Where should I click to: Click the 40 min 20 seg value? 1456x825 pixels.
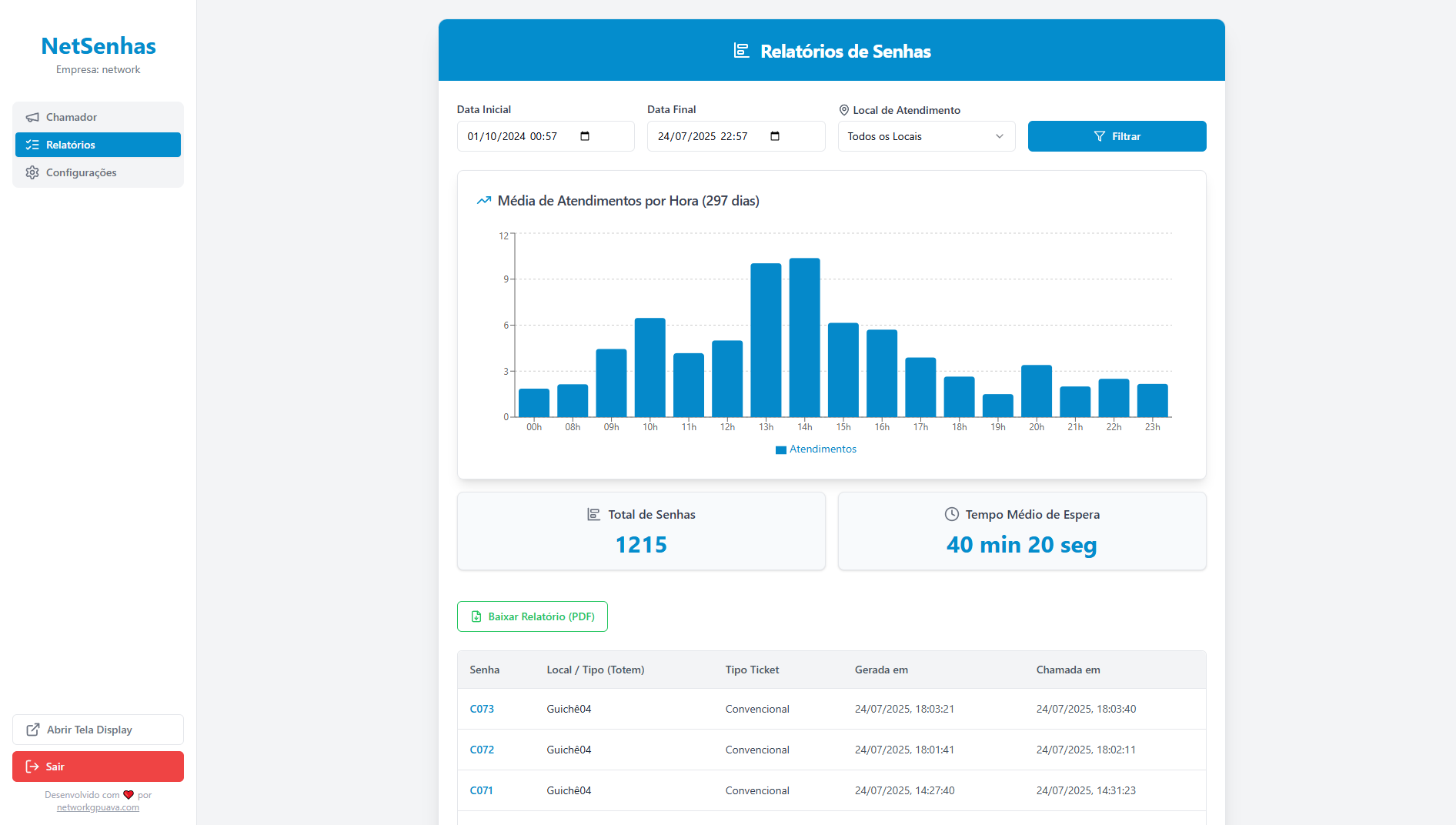pyautogui.click(x=1022, y=545)
